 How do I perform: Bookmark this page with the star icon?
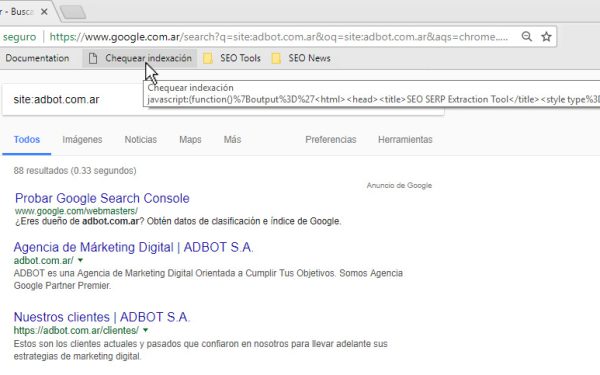click(546, 37)
